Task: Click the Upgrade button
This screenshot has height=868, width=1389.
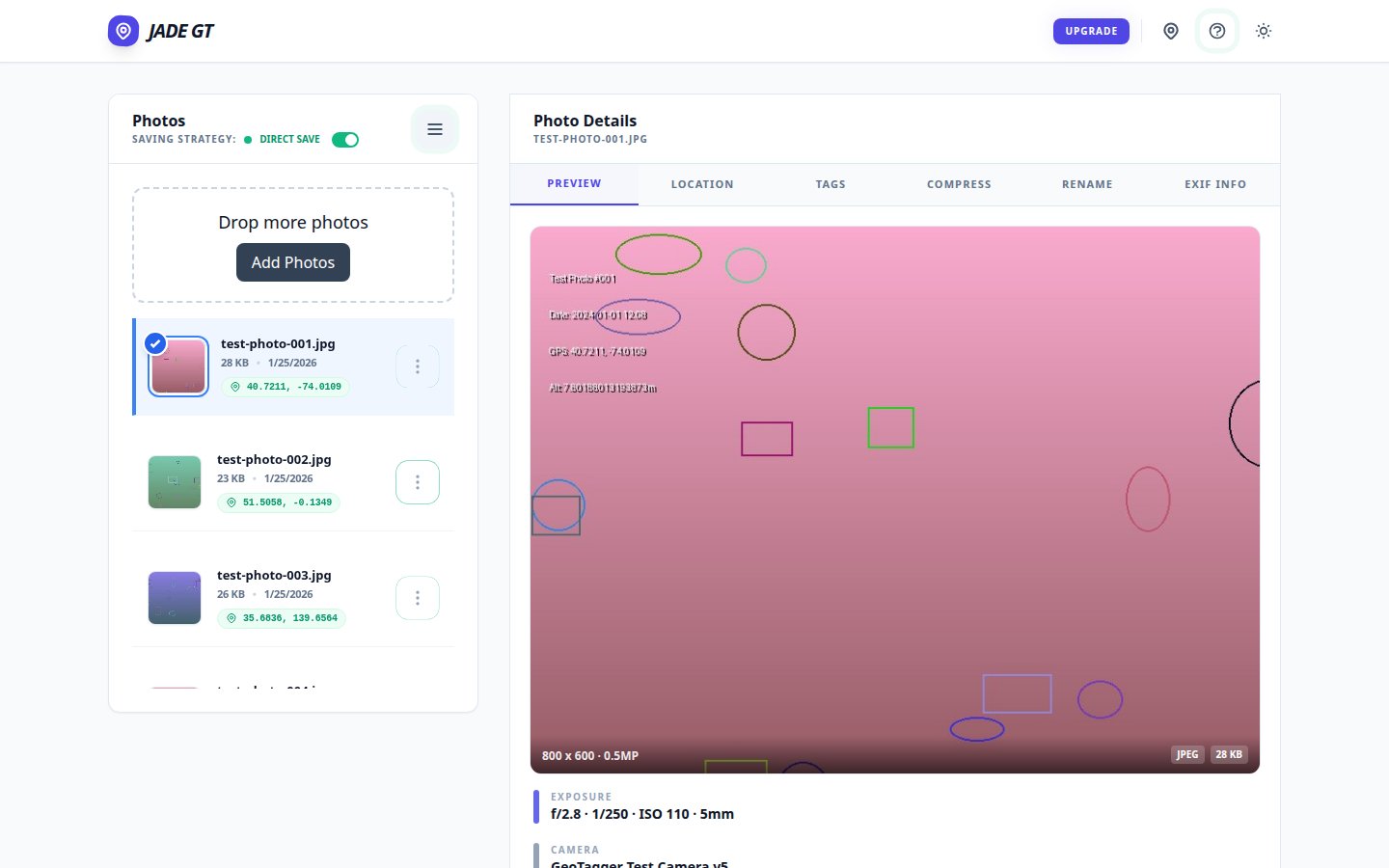Action: tap(1091, 31)
